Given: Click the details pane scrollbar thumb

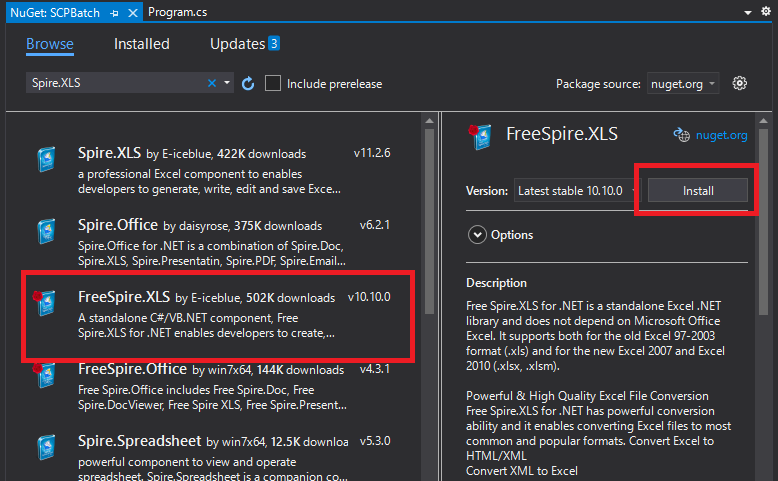Looking at the screenshot, I should (764, 221).
